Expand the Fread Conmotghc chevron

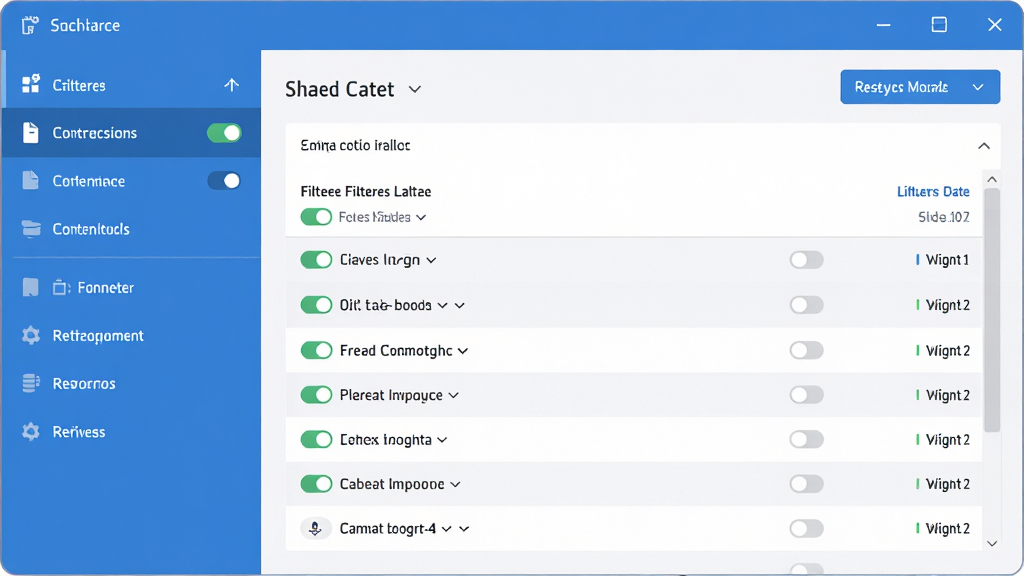(x=462, y=351)
